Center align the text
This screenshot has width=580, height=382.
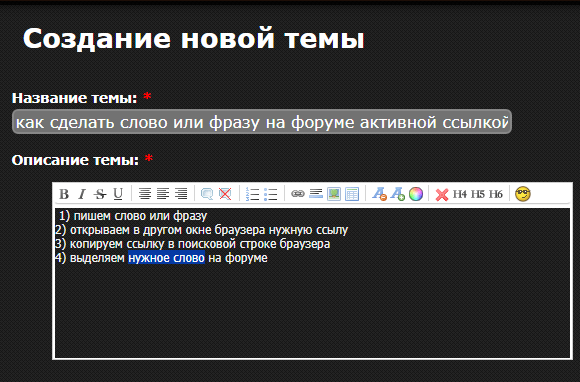(145, 194)
